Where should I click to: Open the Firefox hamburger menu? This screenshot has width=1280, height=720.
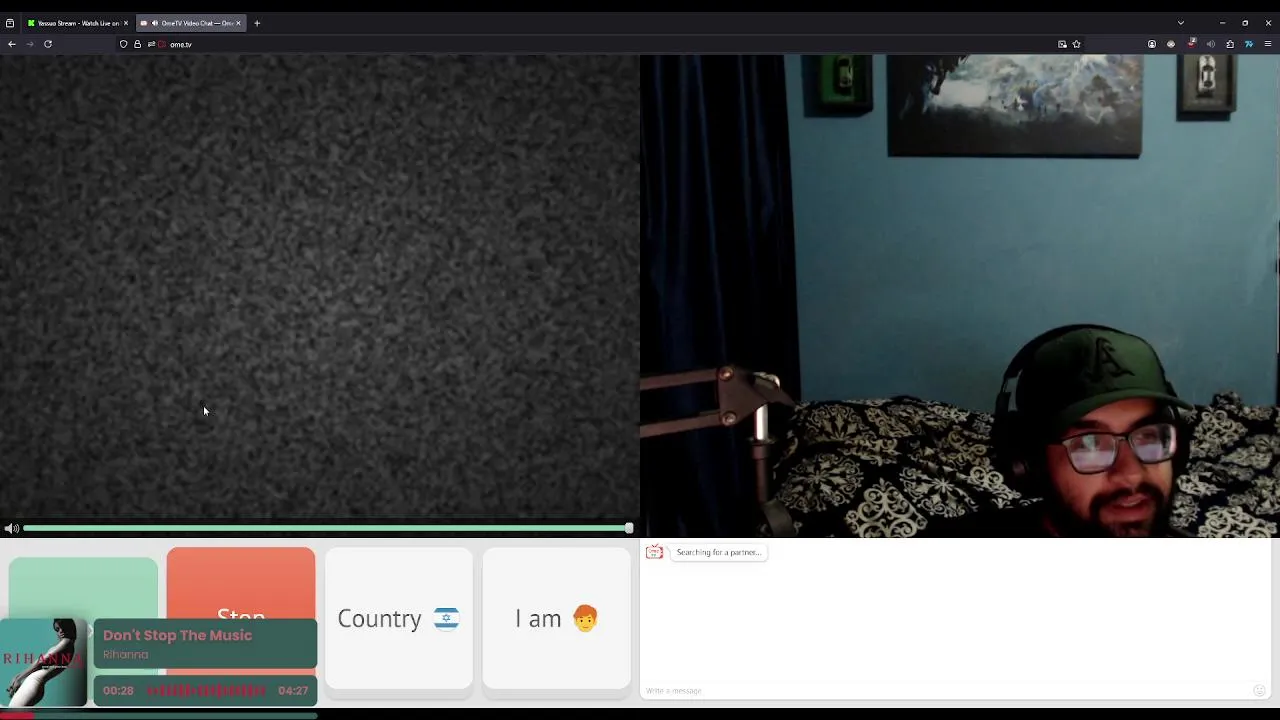tap(1268, 44)
